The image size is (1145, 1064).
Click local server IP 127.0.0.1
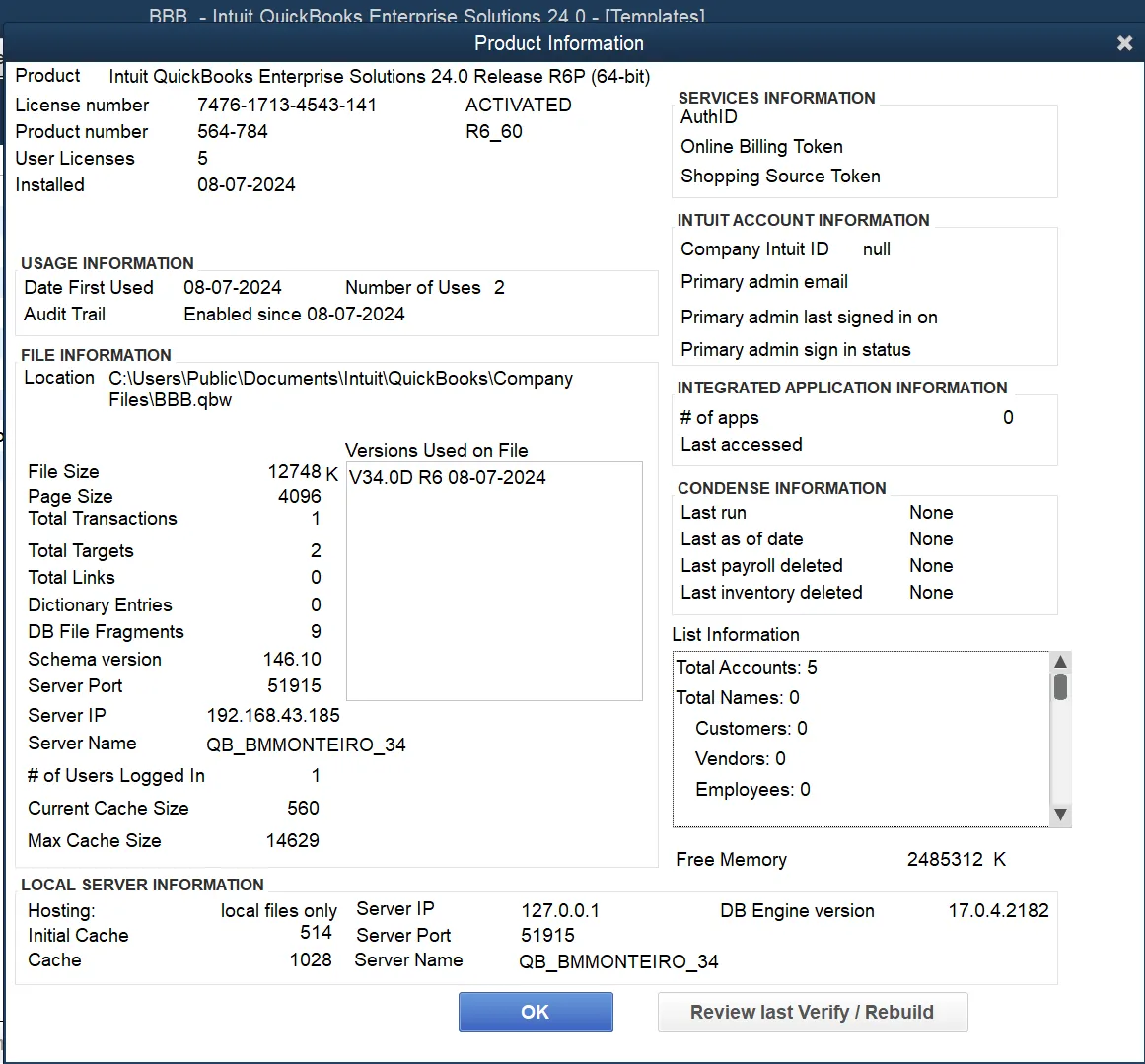click(560, 910)
